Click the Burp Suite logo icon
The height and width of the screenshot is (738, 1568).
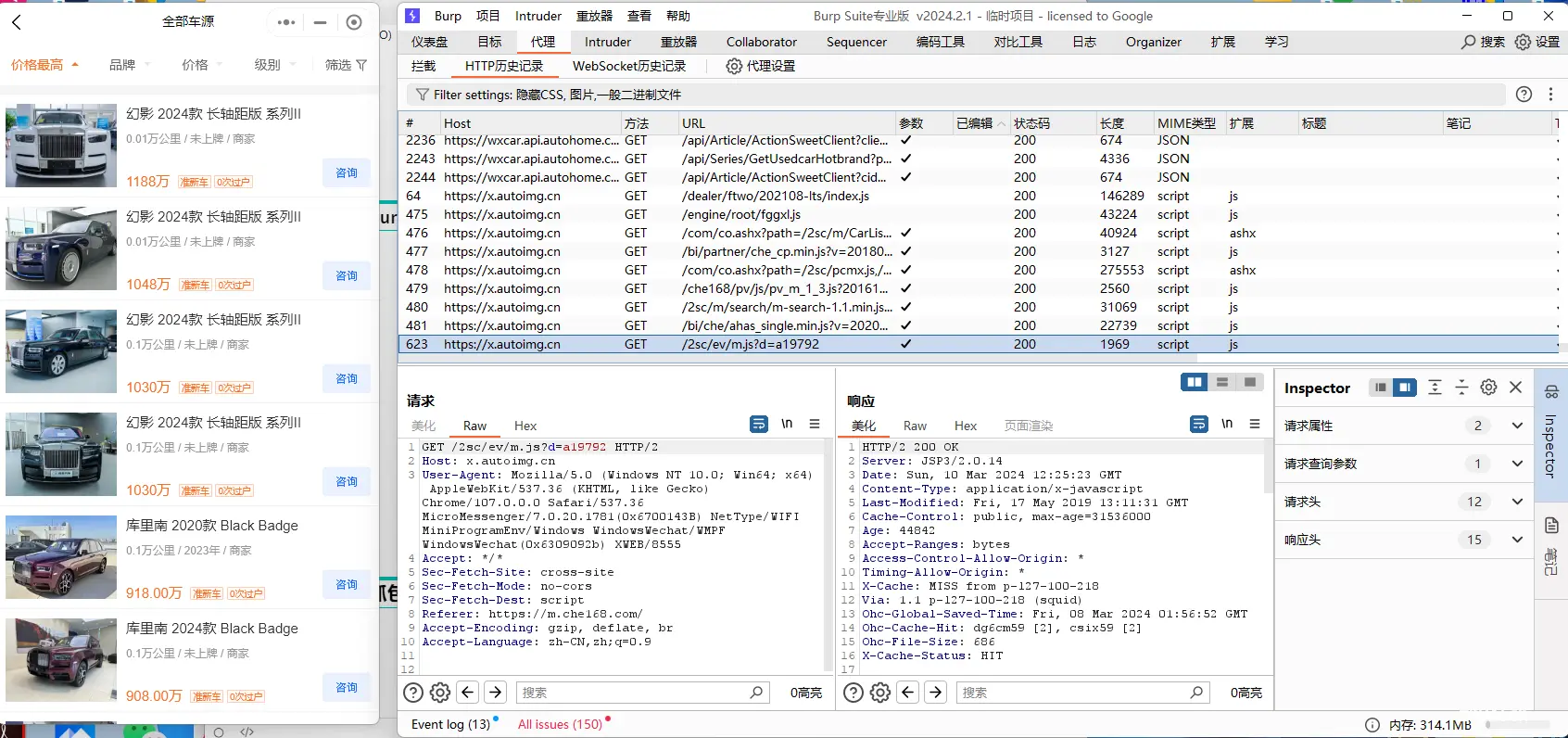(x=413, y=16)
